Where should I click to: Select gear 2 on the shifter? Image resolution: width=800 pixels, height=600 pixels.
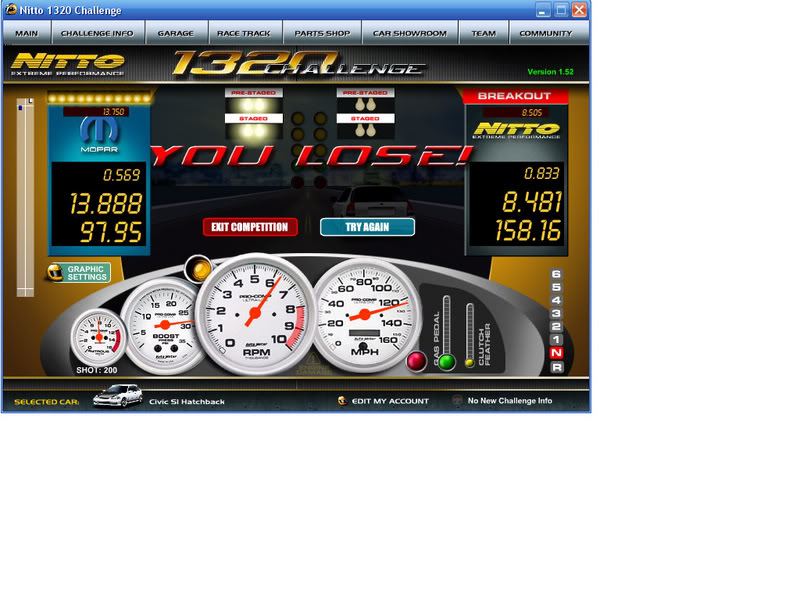(557, 327)
